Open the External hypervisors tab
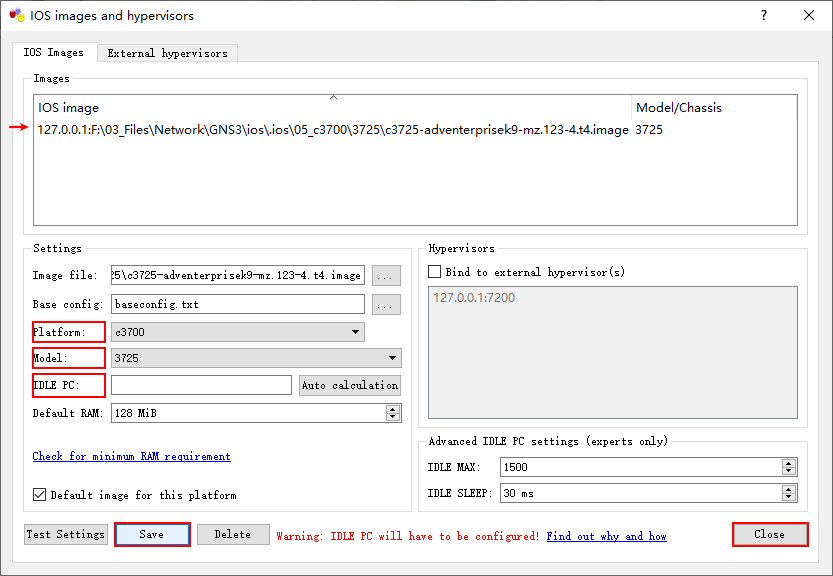The width and height of the screenshot is (833, 576). 167,53
